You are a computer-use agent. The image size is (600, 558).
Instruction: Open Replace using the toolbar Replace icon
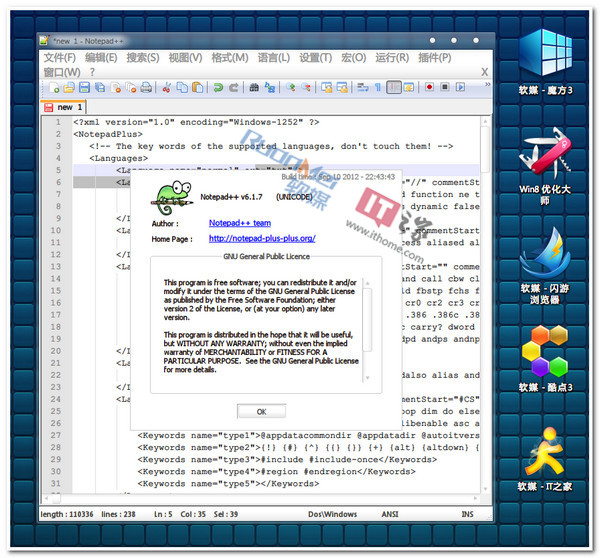click(270, 88)
